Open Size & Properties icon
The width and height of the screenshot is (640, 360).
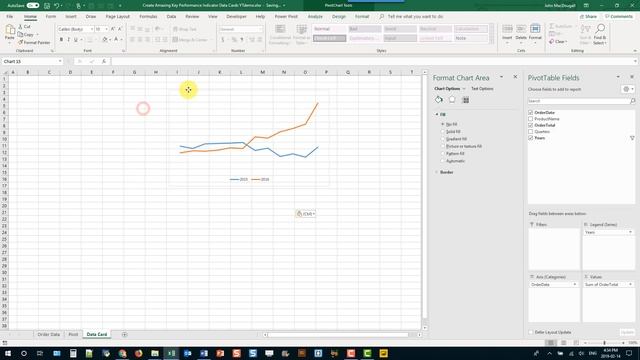click(x=465, y=100)
